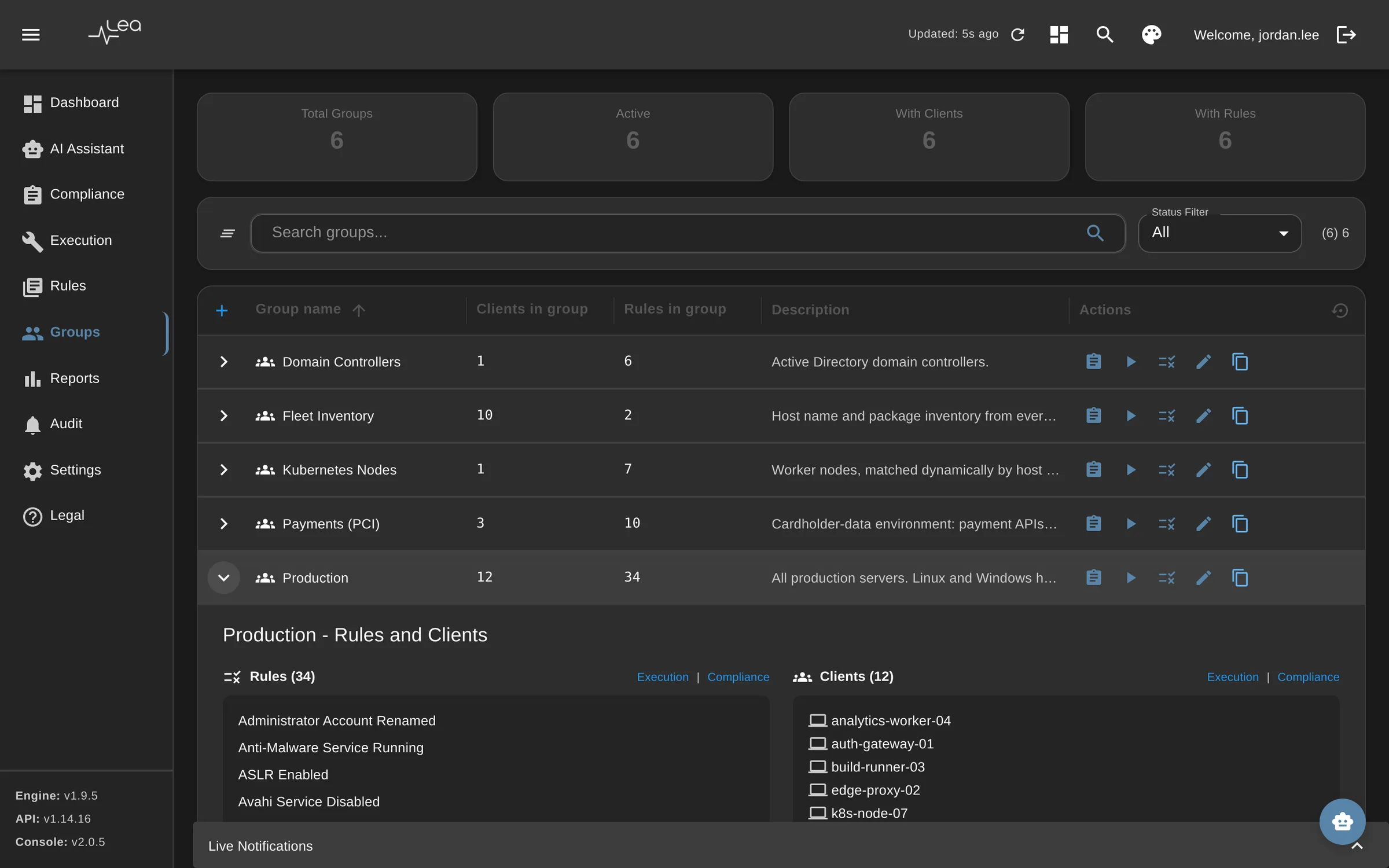Focus the Search groups input field
The width and height of the screenshot is (1389, 868).
click(x=688, y=233)
